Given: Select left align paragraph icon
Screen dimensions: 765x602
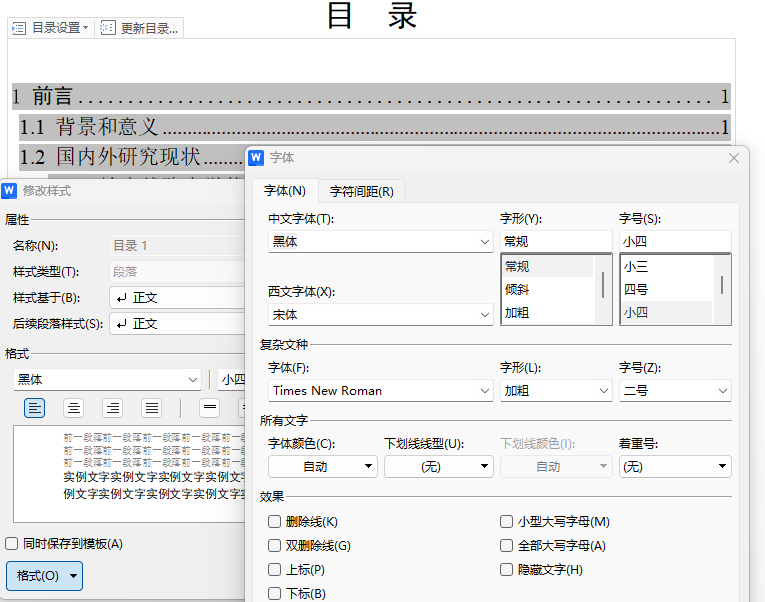Looking at the screenshot, I should point(35,407).
